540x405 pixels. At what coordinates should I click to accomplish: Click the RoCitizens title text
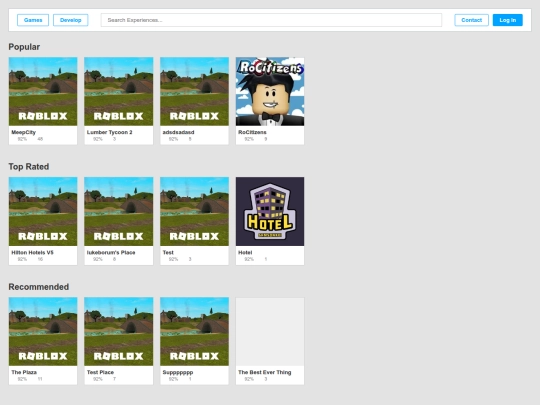252,132
